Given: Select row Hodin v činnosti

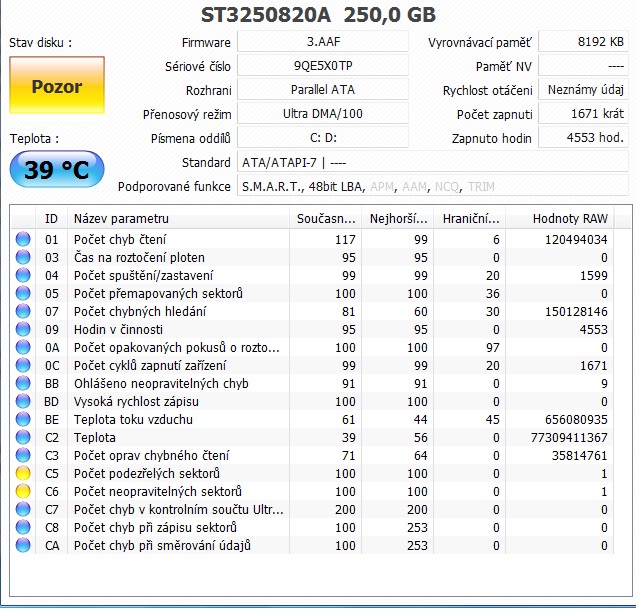Looking at the screenshot, I should tap(312, 329).
